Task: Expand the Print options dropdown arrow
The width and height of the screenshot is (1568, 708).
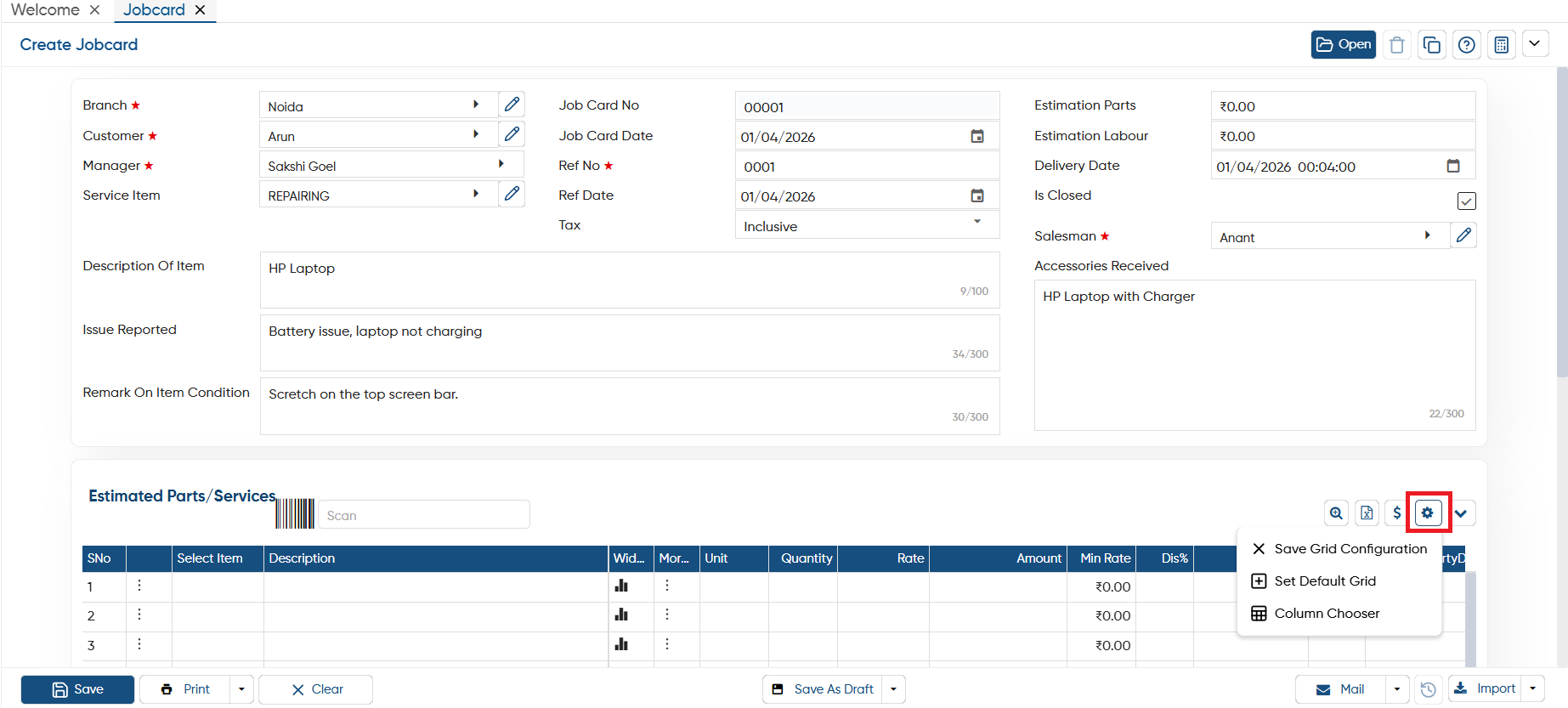Action: click(x=241, y=689)
